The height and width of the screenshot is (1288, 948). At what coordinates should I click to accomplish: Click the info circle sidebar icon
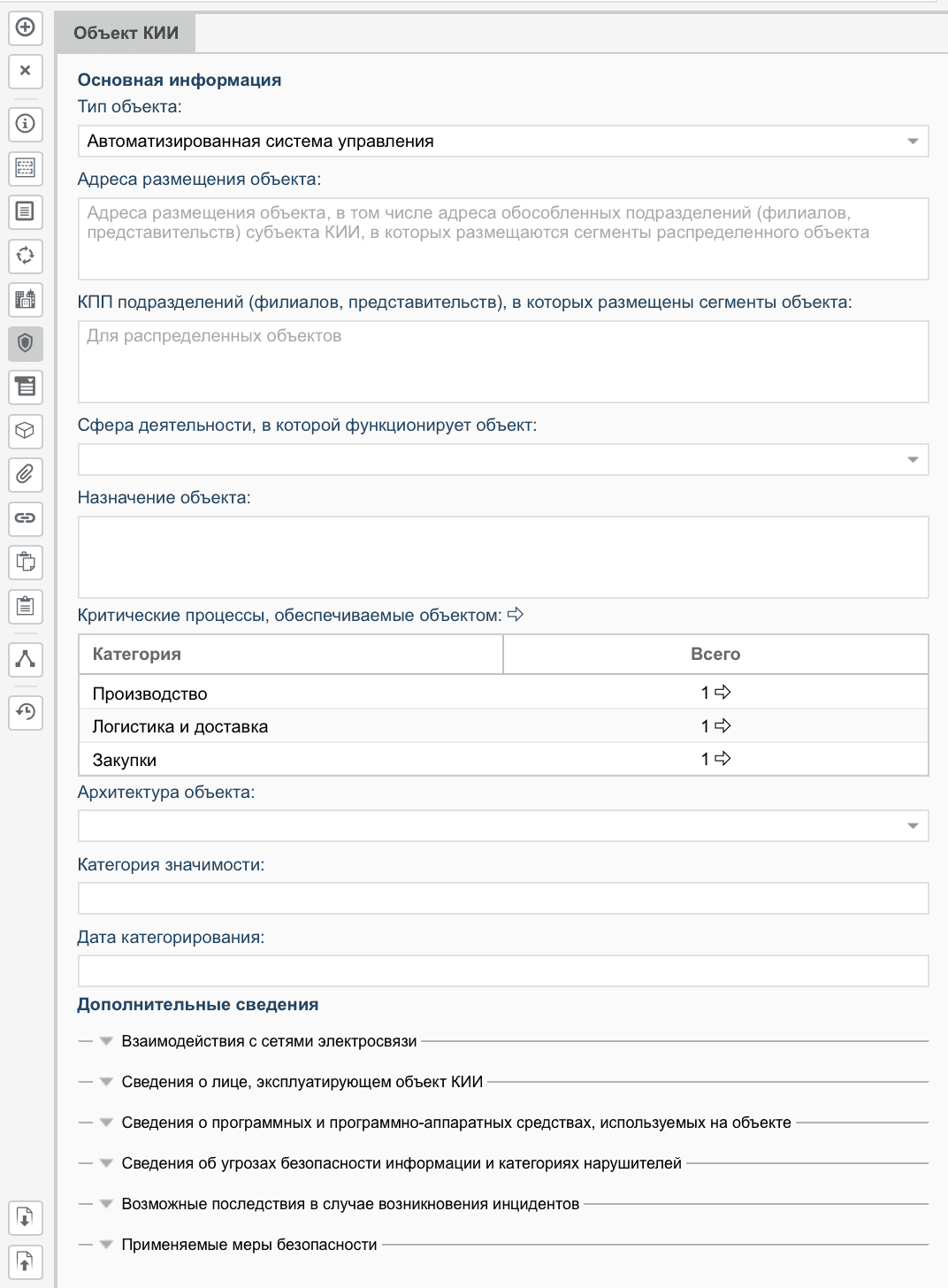click(x=26, y=124)
